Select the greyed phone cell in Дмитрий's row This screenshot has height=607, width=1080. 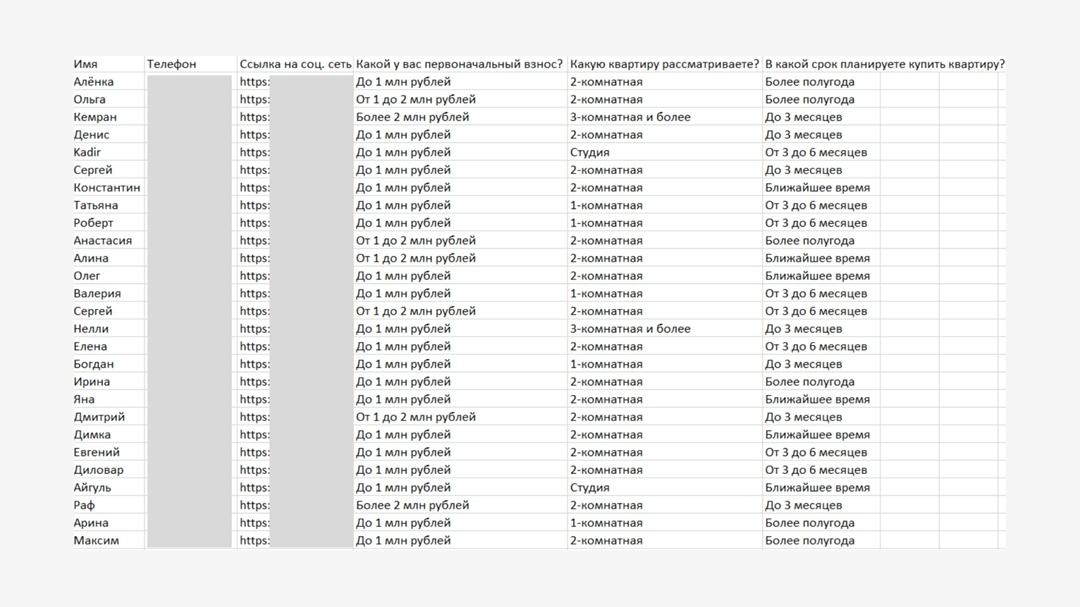click(189, 417)
